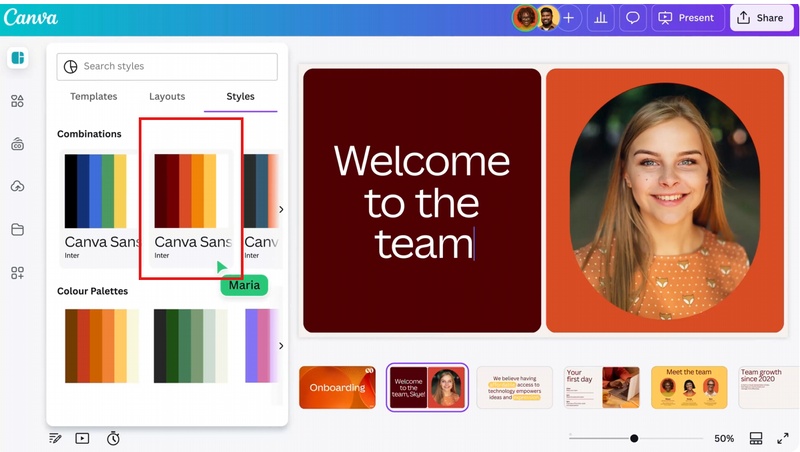
Task: Open the Team growth since 2020 thumbnail
Action: (769, 387)
